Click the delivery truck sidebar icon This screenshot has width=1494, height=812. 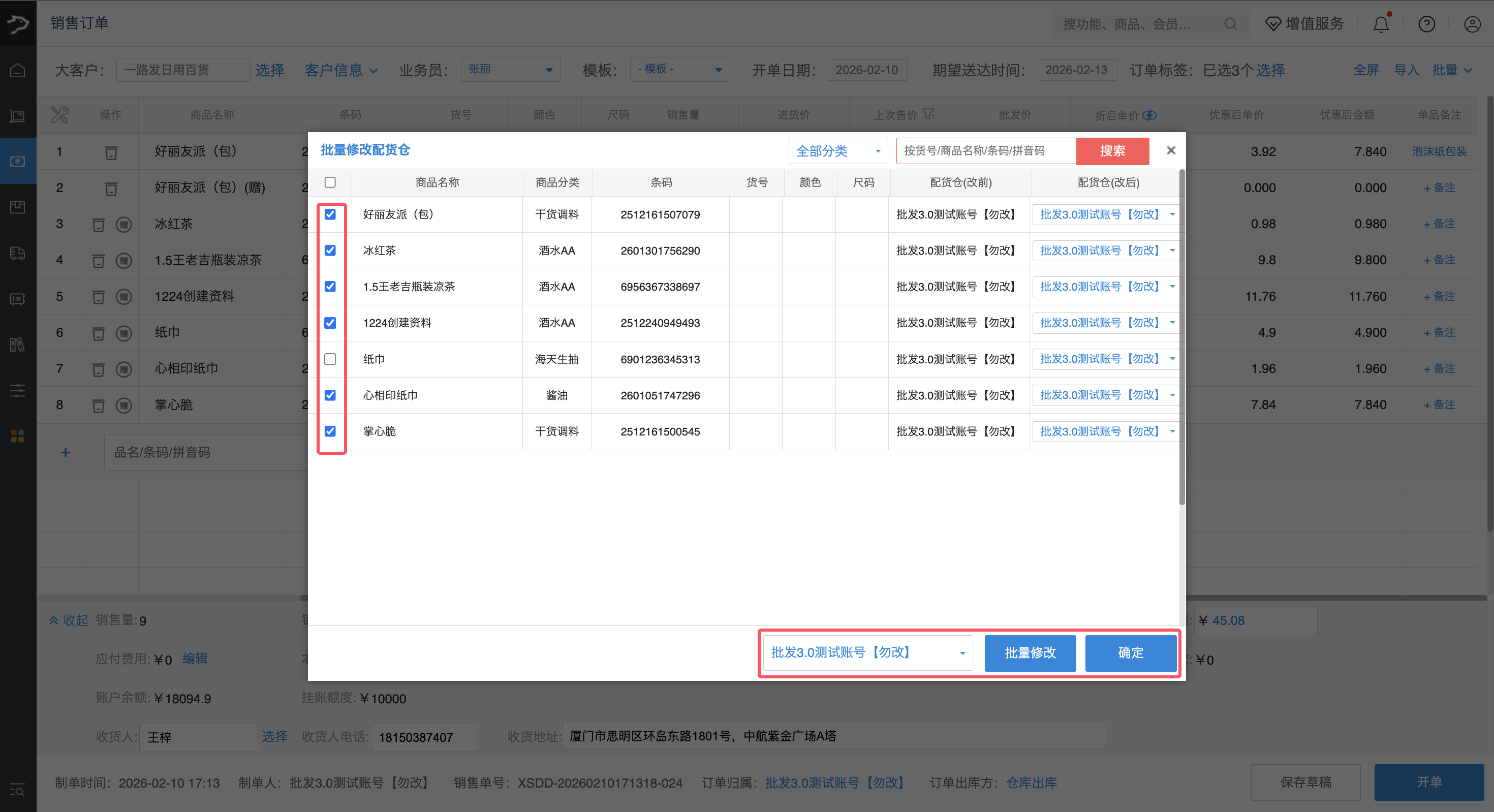[17, 254]
